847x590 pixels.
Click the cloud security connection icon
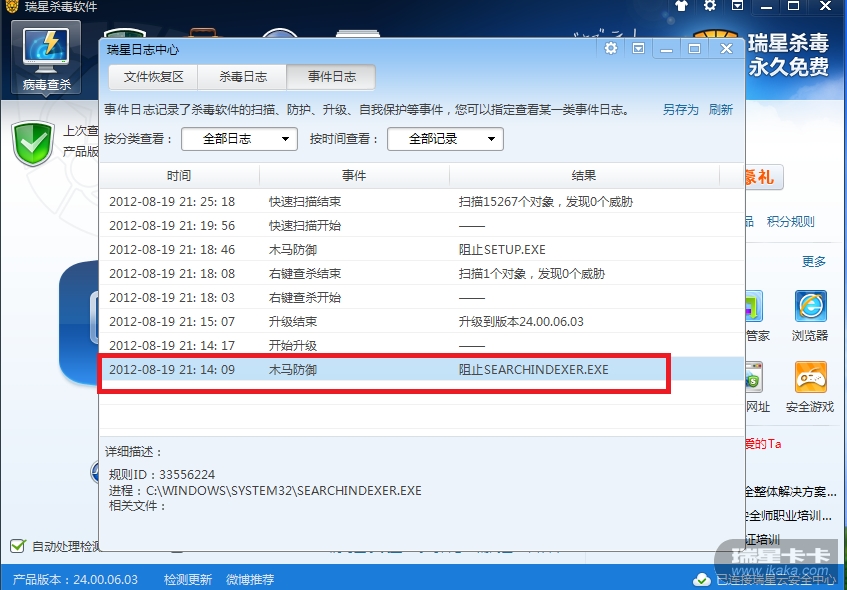point(702,580)
